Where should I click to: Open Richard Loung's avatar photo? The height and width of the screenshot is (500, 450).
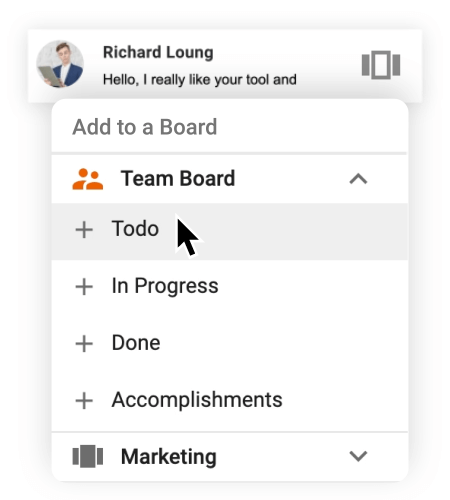[60, 64]
